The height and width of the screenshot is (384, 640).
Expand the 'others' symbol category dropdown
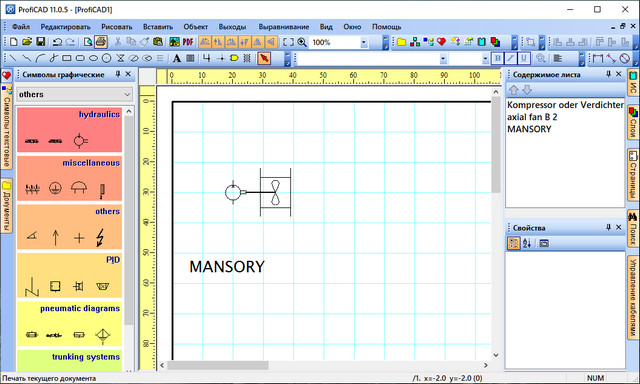127,94
